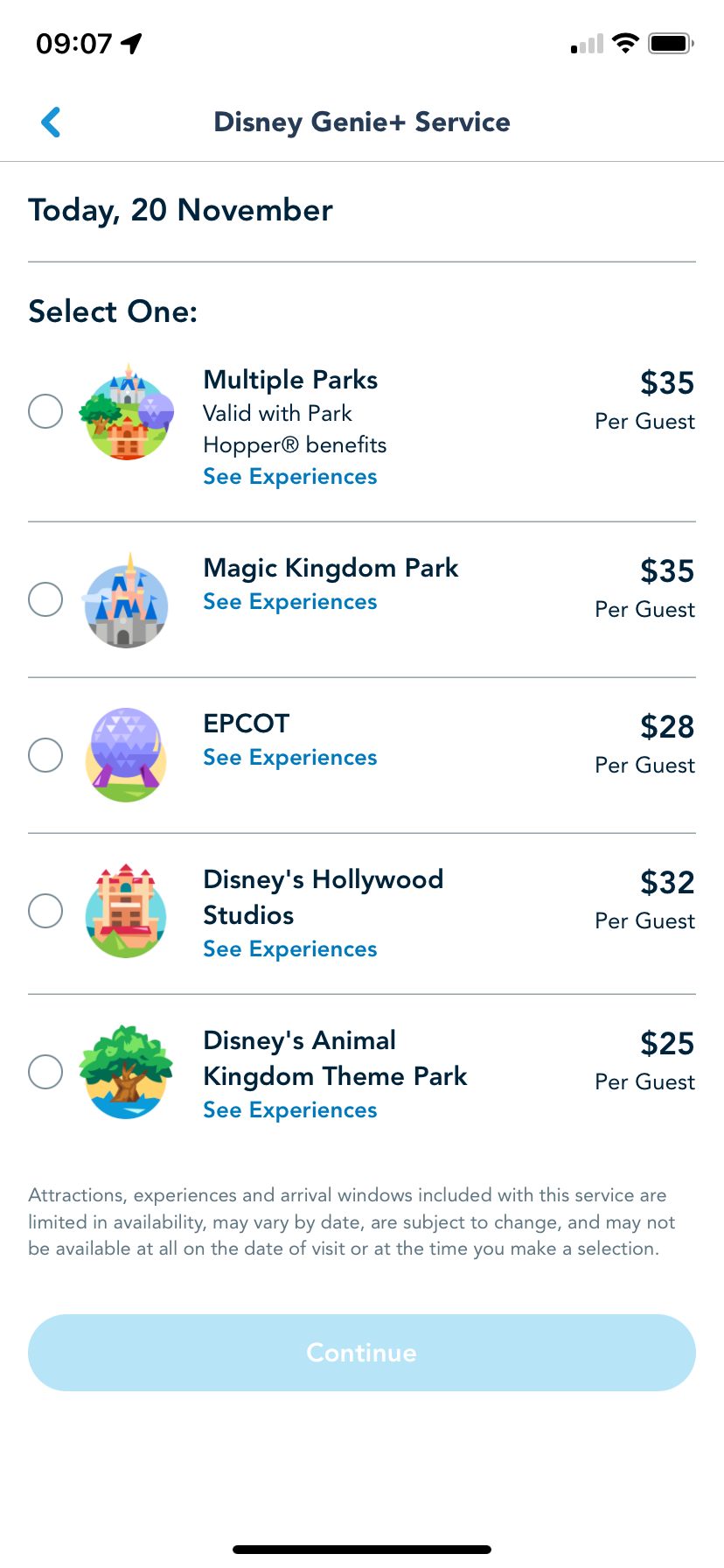This screenshot has height=1568, width=724.
Task: Tap the Multiple Parks icon
Action: tap(127, 413)
